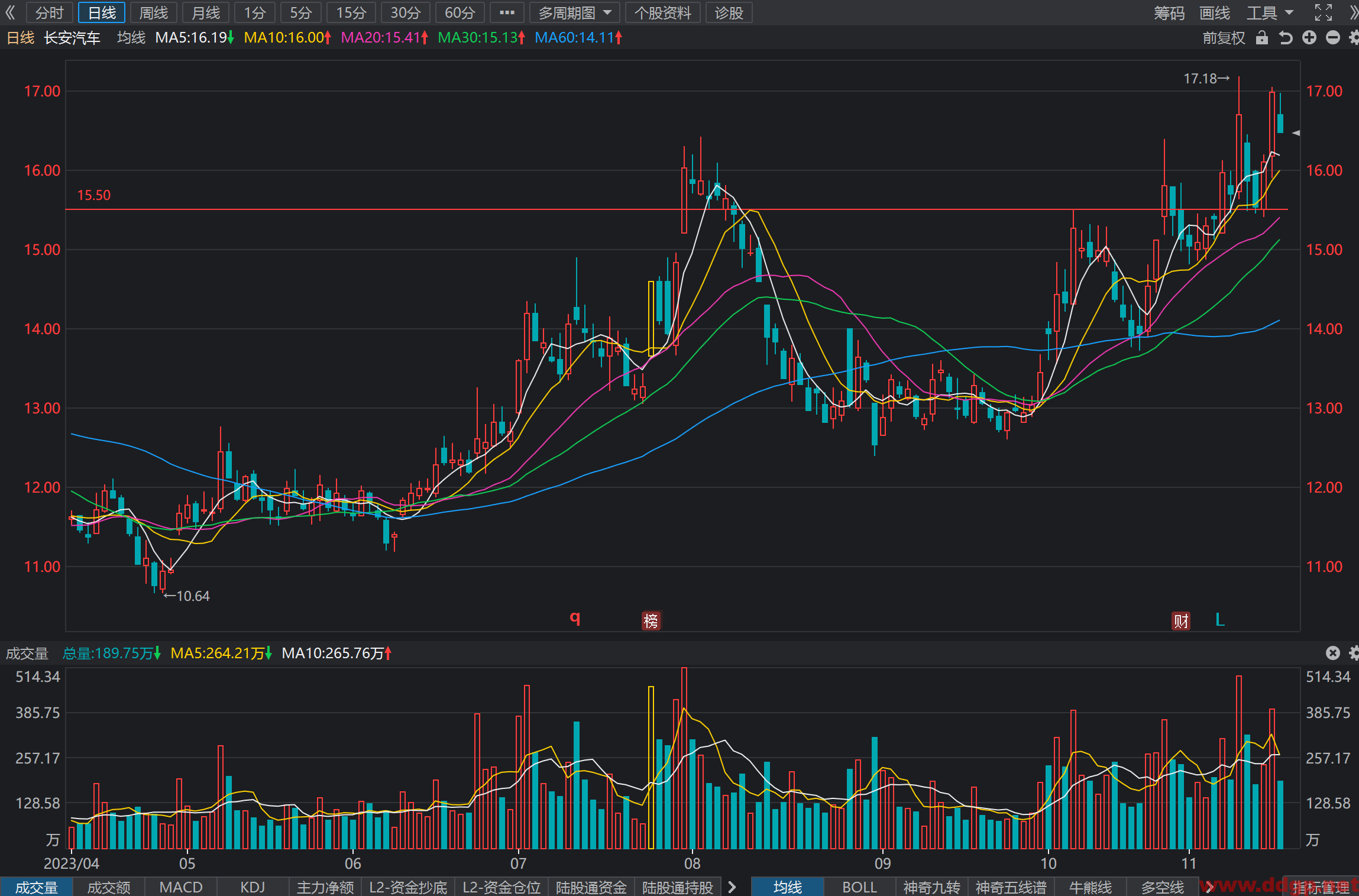Image resolution: width=1359 pixels, height=896 pixels.
Task: Click the 诊股 stock diagnosis button
Action: pyautogui.click(x=729, y=12)
